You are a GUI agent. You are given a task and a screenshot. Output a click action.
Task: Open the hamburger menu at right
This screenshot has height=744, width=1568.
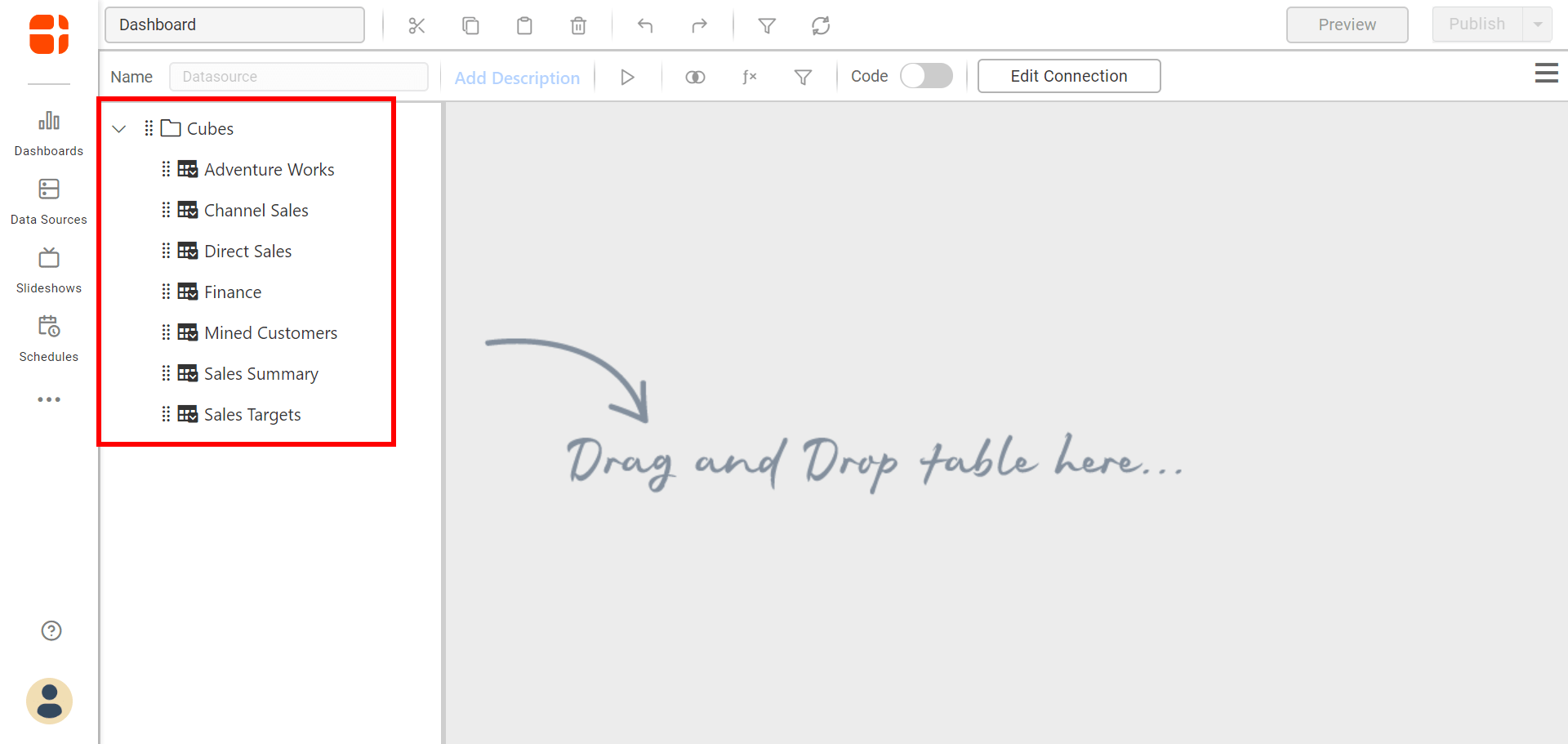pyautogui.click(x=1546, y=74)
